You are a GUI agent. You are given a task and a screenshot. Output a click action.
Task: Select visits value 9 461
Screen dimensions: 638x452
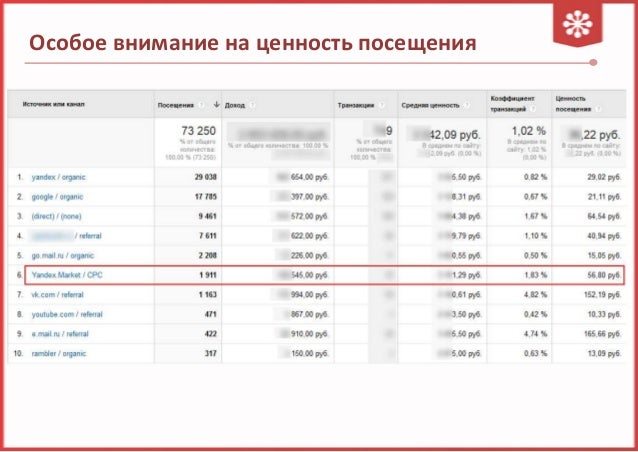[208, 216]
